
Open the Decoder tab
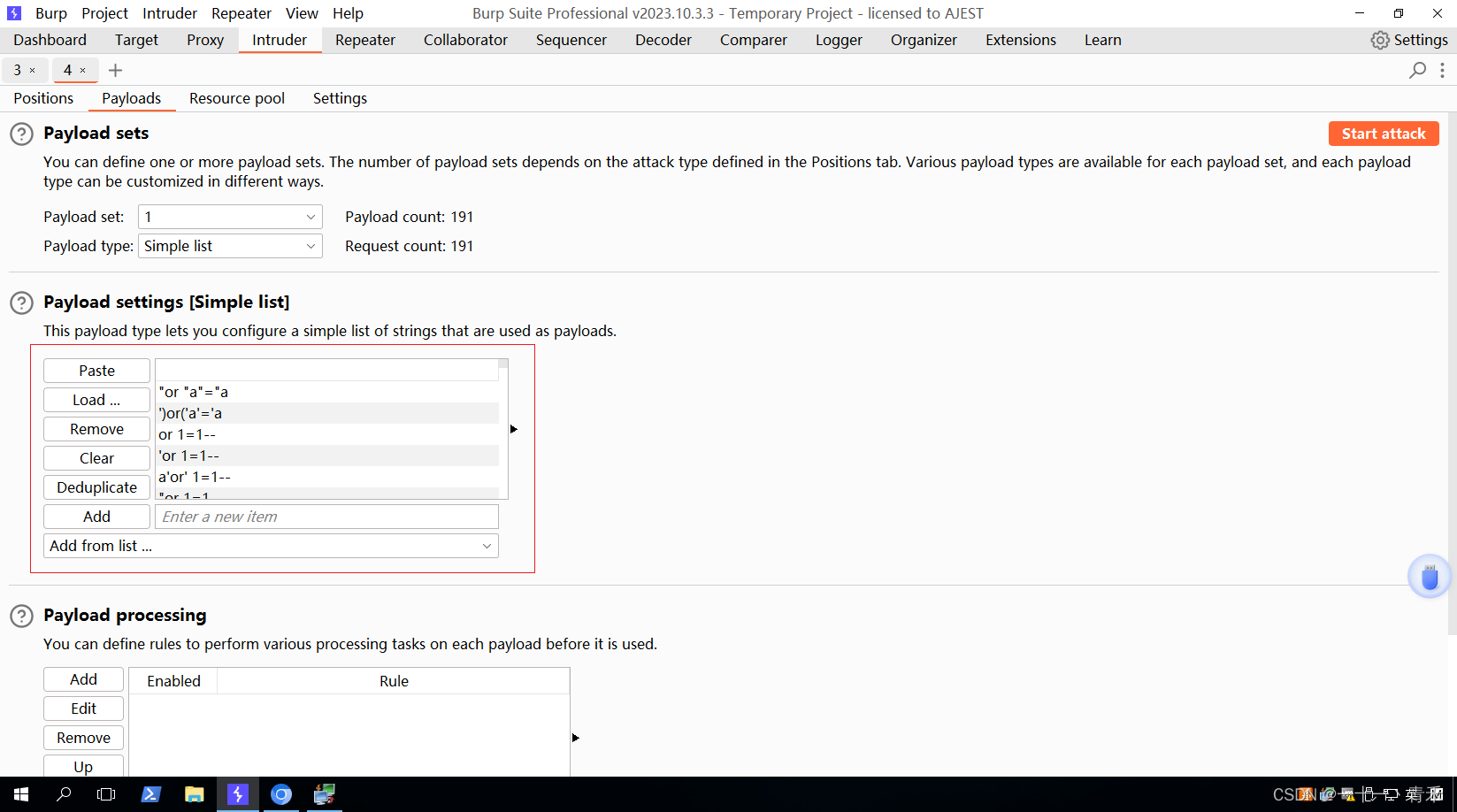point(663,40)
